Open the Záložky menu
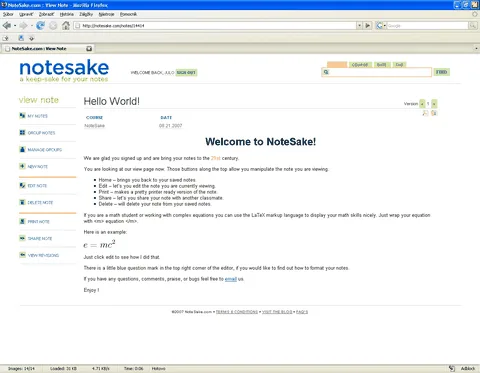The width and height of the screenshot is (480, 373). pyautogui.click(x=86, y=14)
